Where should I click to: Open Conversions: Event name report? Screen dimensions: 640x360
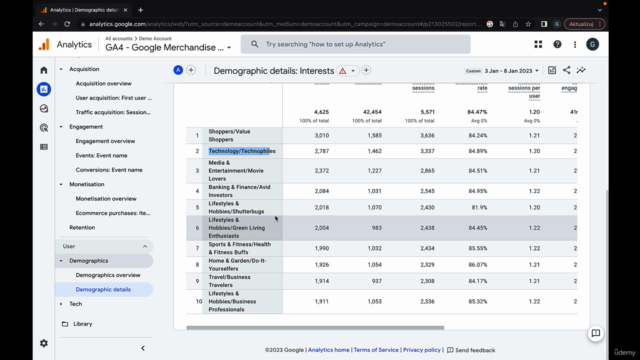point(109,170)
